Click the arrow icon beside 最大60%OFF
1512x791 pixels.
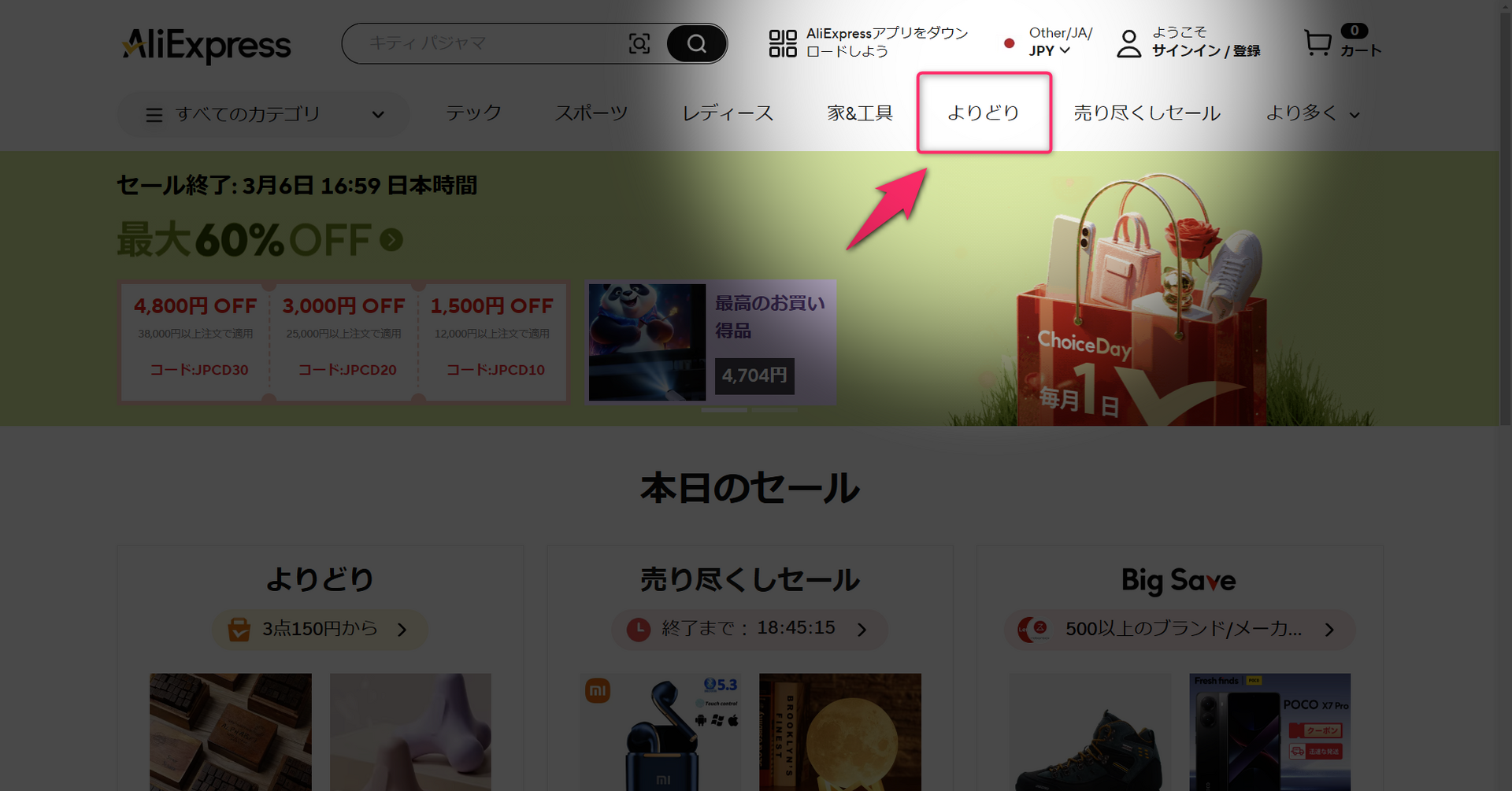coord(391,239)
